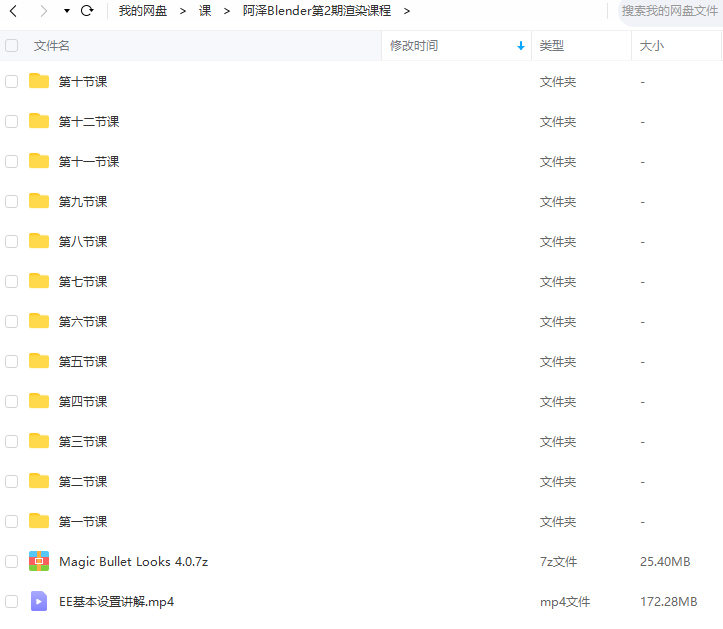Navigate to 课 folder in breadcrumb
This screenshot has height=629, width=723.
[205, 11]
